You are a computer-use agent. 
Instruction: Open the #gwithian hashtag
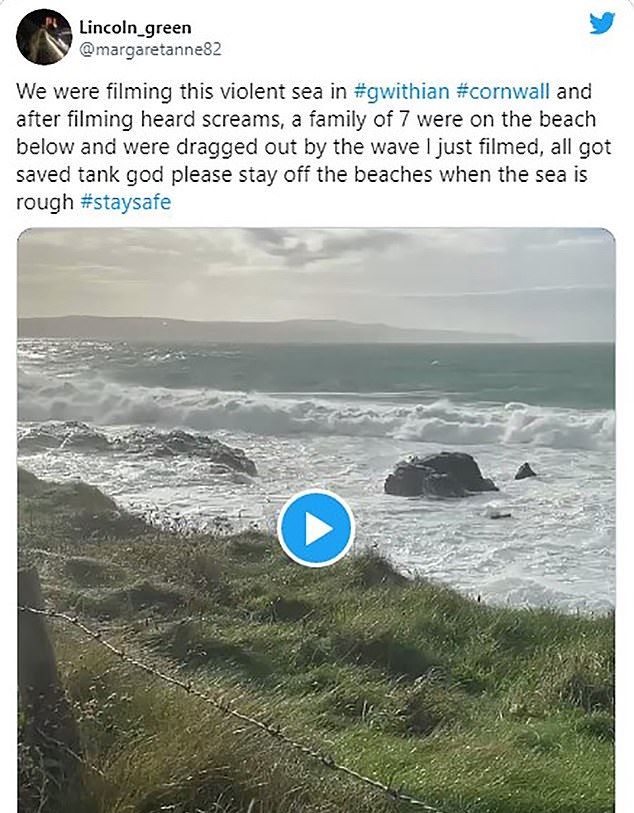click(401, 91)
